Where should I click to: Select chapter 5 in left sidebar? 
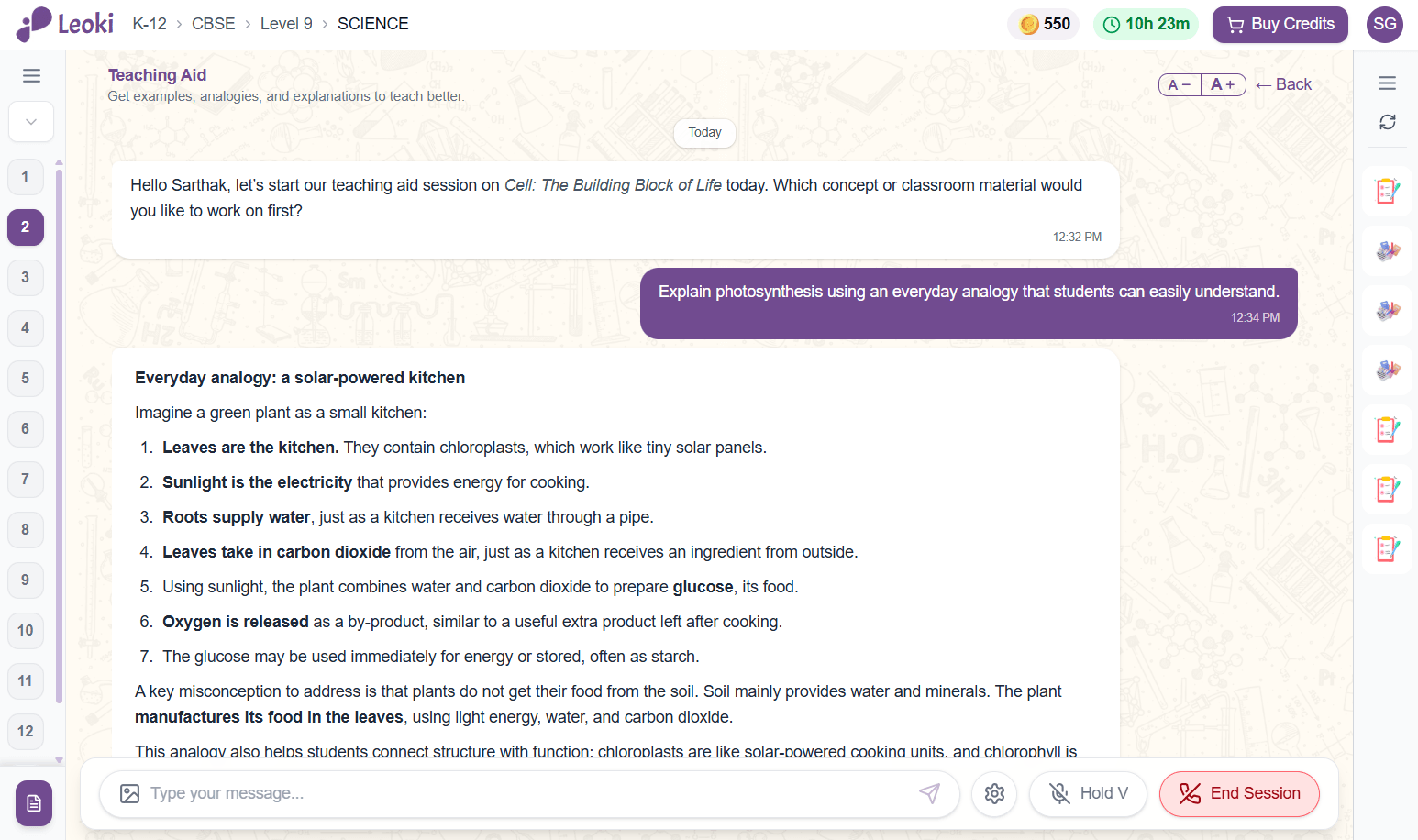point(26,379)
